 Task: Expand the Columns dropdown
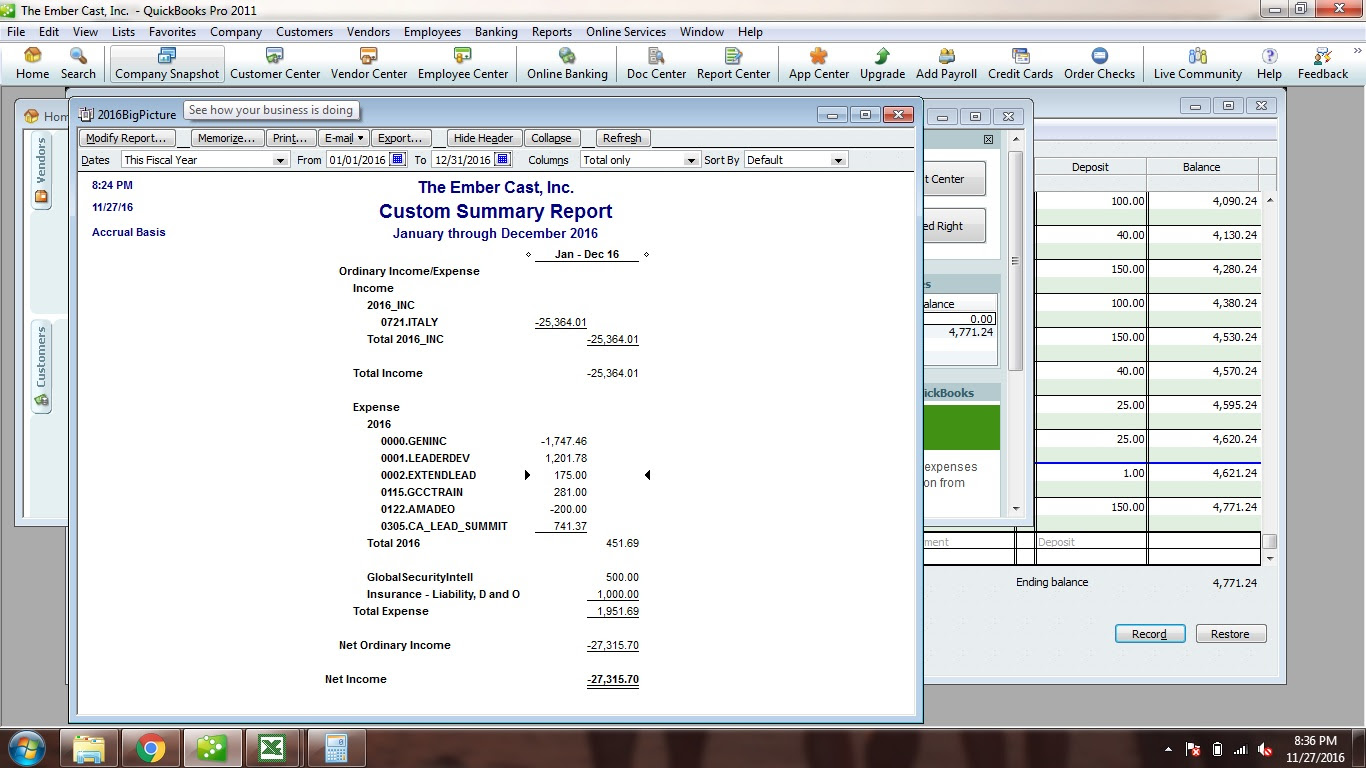(x=690, y=160)
